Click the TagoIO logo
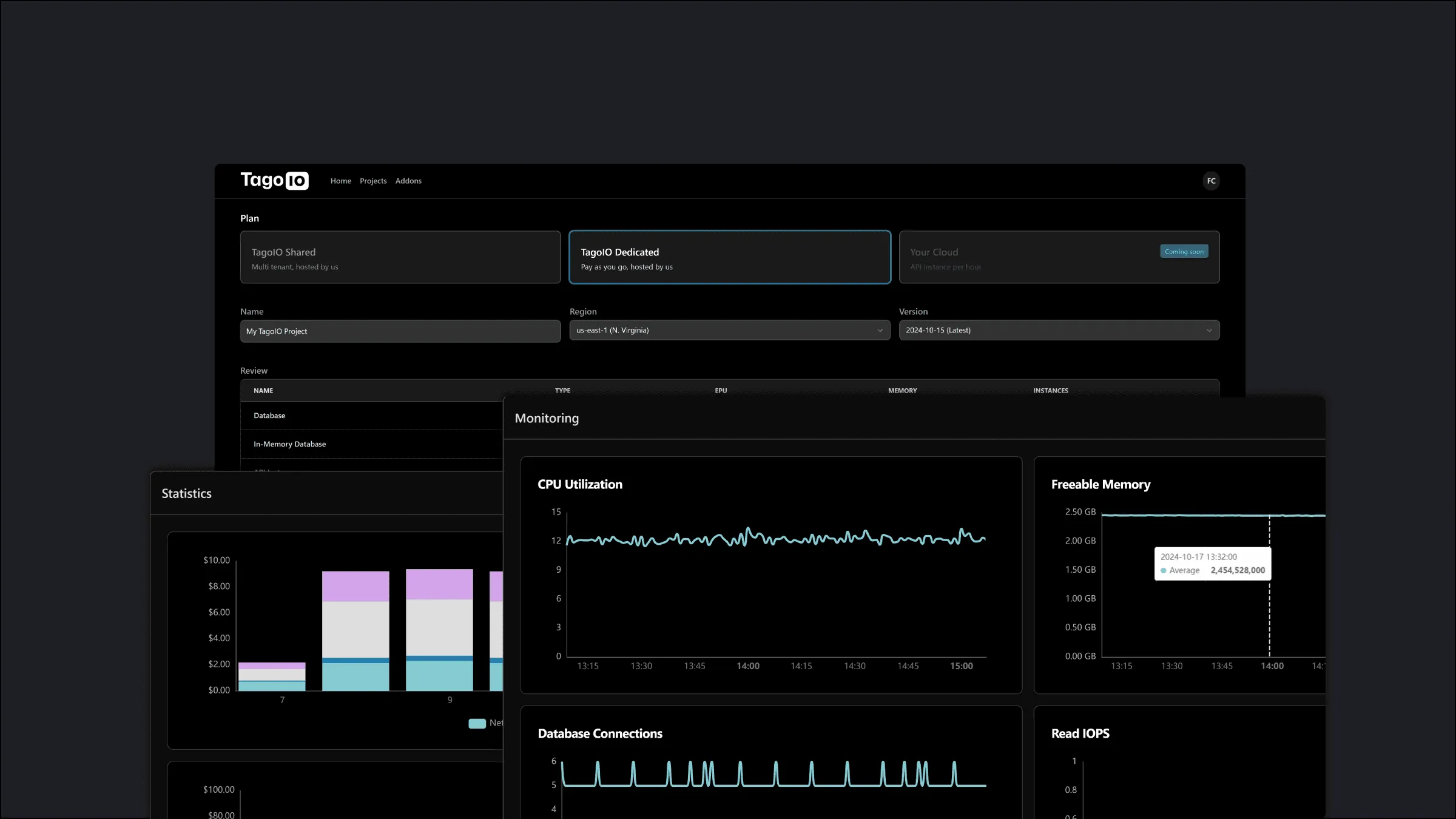This screenshot has height=819, width=1456. pyautogui.click(x=274, y=180)
